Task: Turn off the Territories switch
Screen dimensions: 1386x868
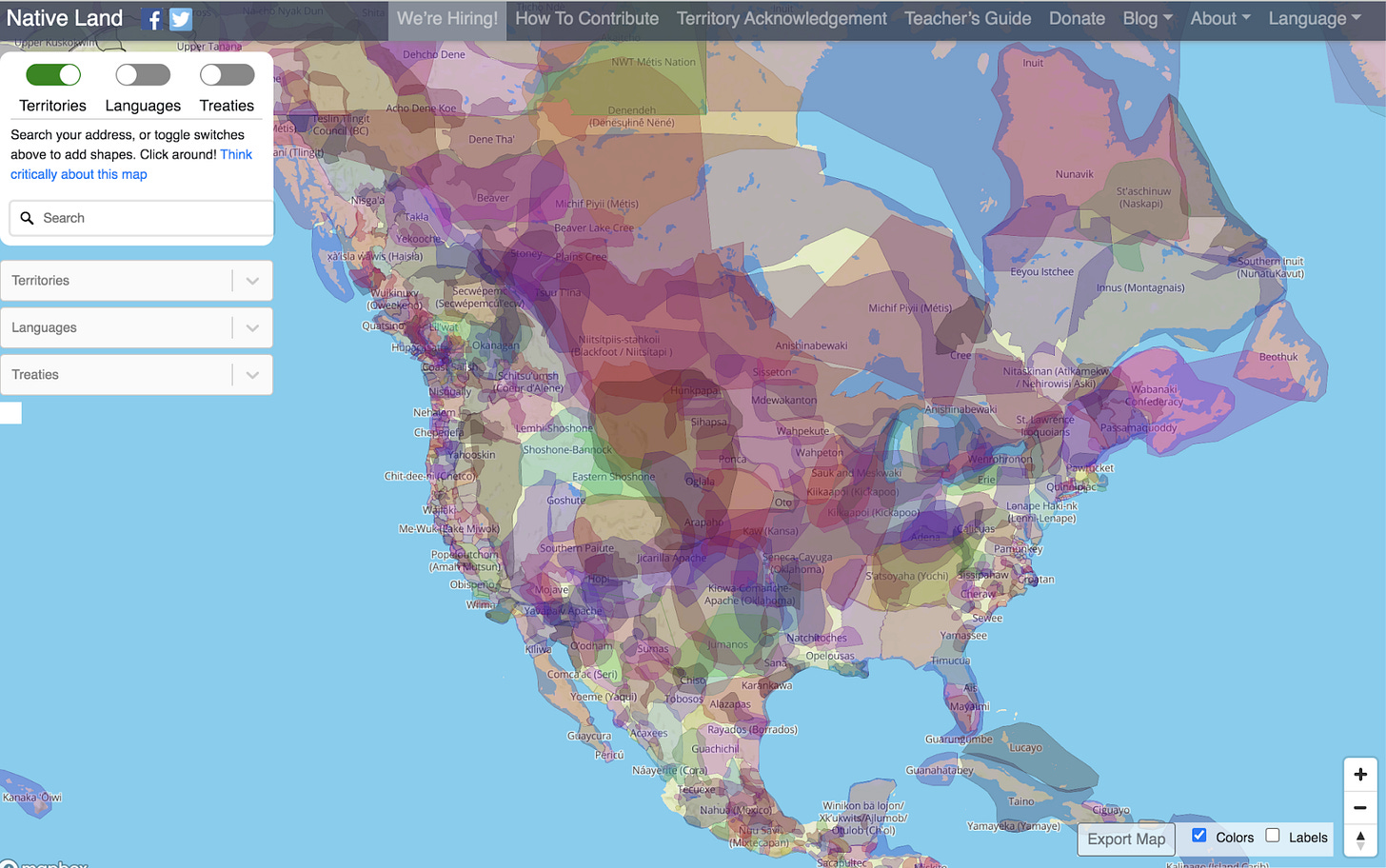Action: point(53,74)
